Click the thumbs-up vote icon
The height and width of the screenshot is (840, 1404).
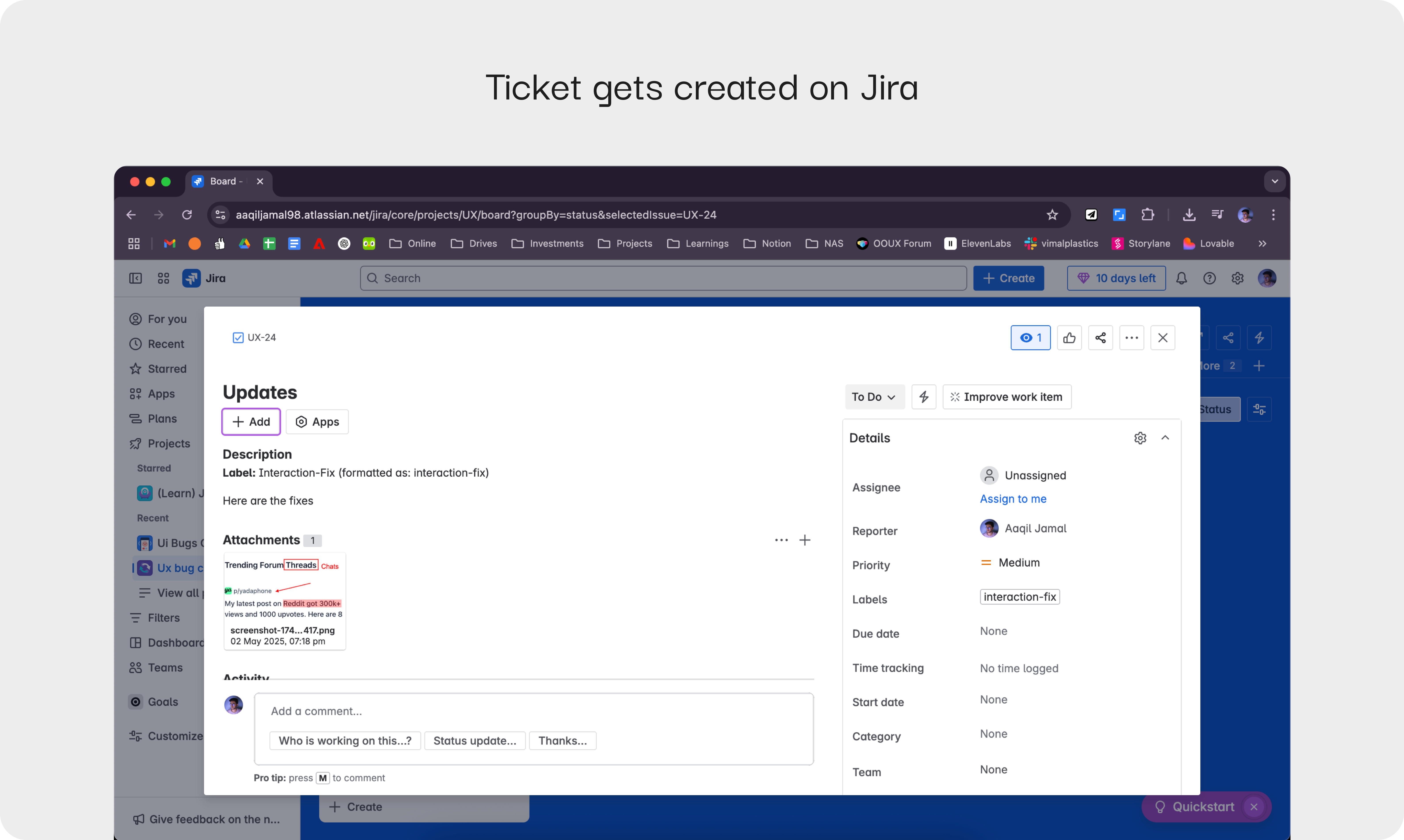[x=1069, y=338]
